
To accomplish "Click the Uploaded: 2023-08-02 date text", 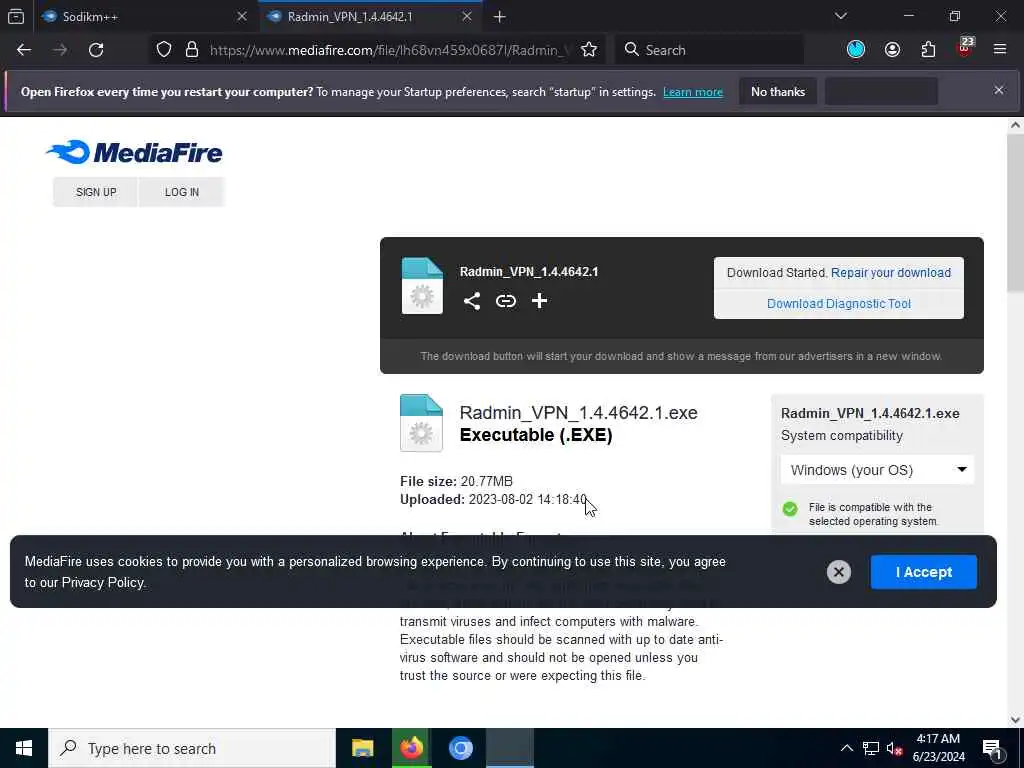I will [x=493, y=500].
